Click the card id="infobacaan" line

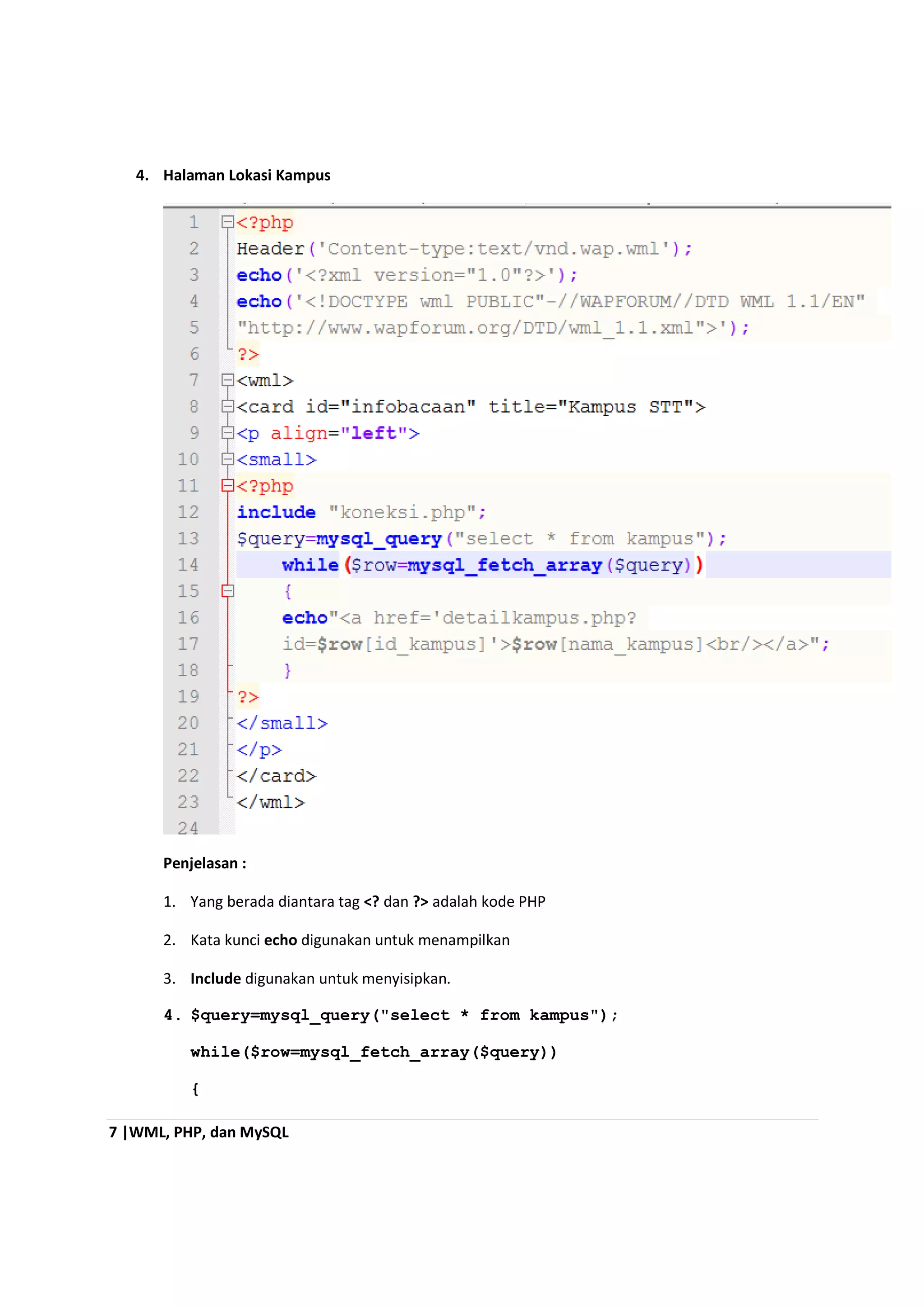[x=471, y=407]
